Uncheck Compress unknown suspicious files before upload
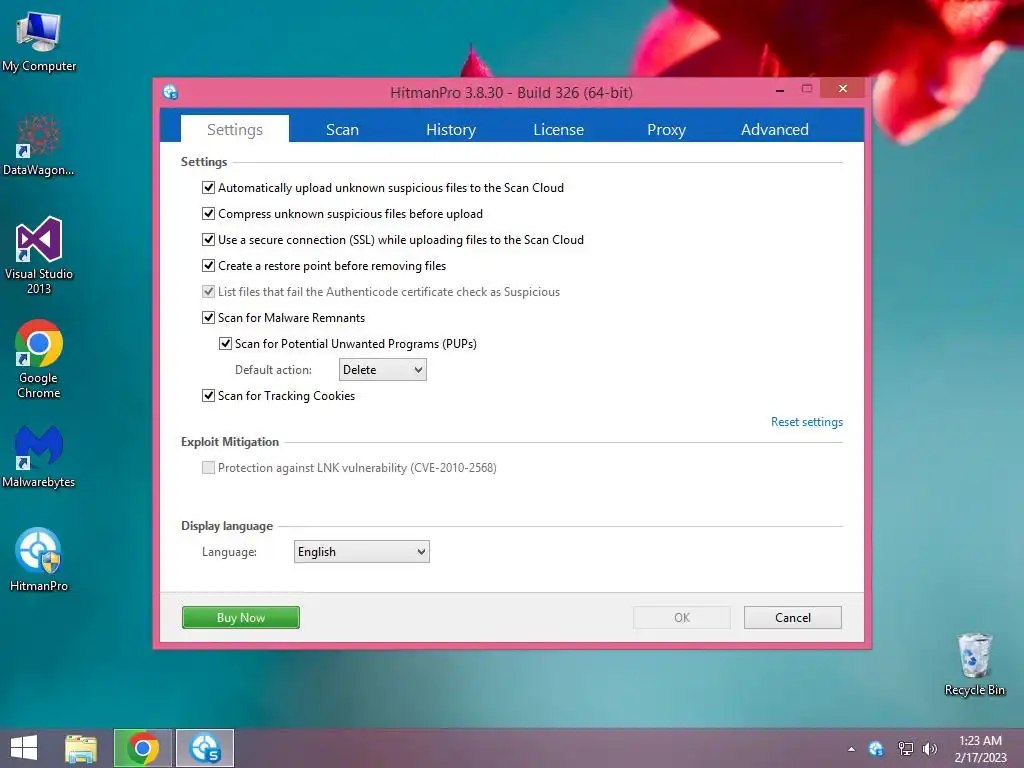Viewport: 1024px width, 768px height. [x=208, y=214]
